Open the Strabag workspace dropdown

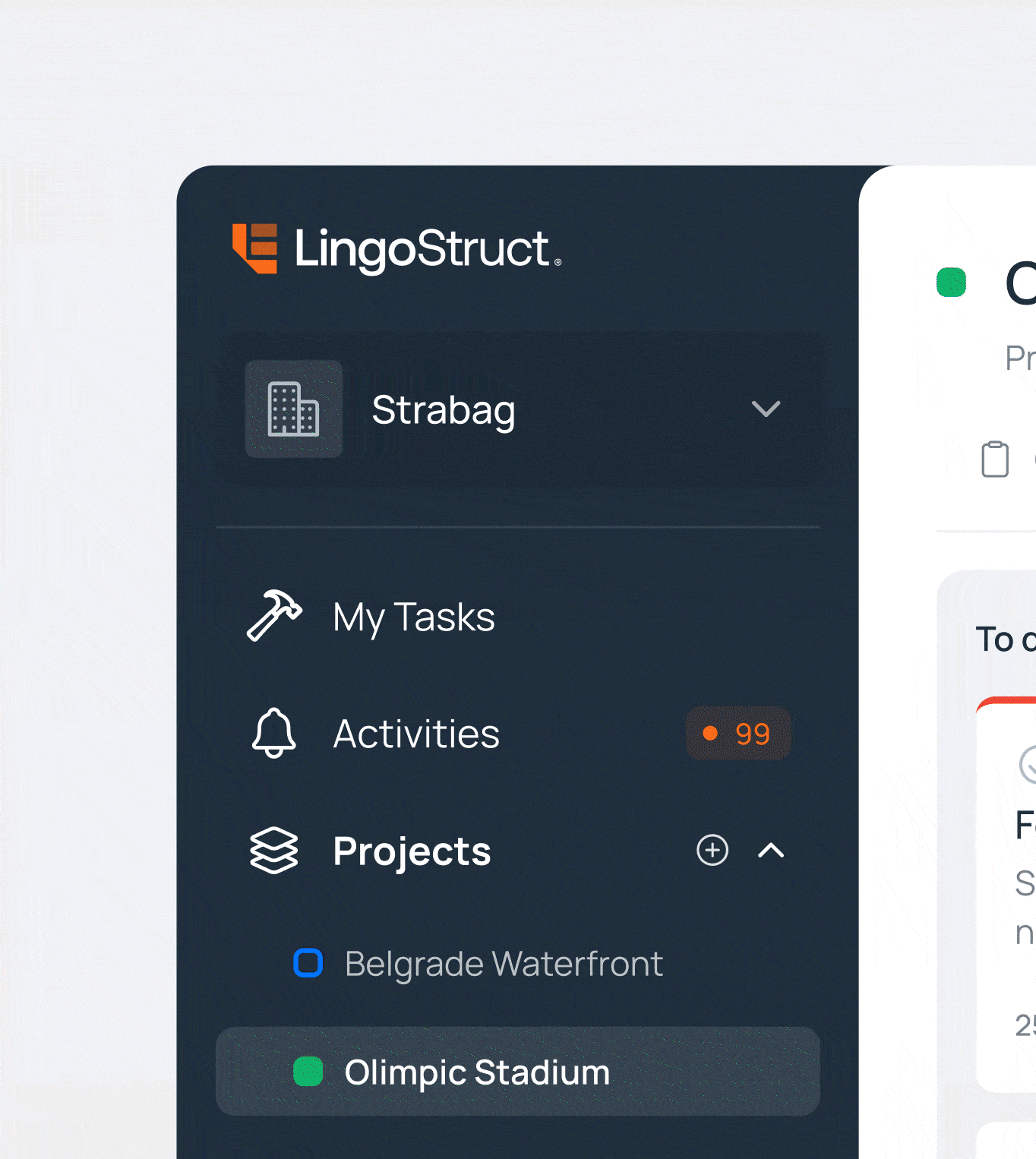point(766,409)
